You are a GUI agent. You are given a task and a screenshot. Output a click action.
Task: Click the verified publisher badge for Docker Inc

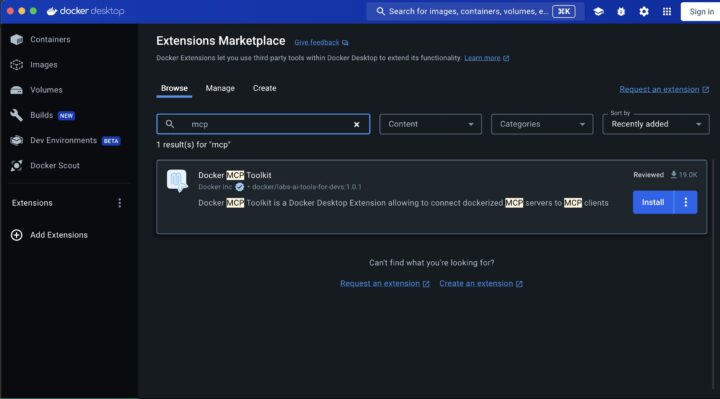coord(239,187)
